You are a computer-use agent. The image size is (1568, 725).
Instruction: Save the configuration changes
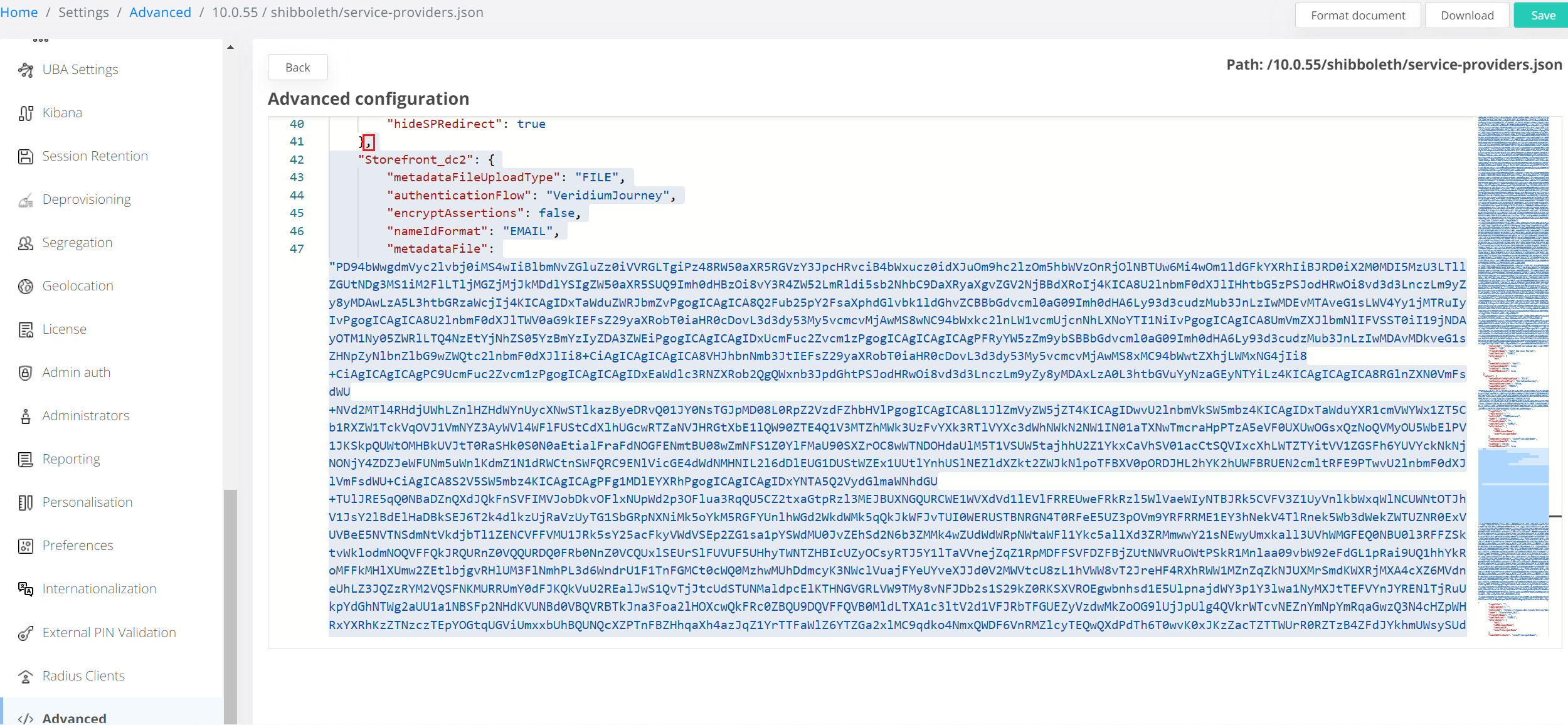pos(1542,15)
